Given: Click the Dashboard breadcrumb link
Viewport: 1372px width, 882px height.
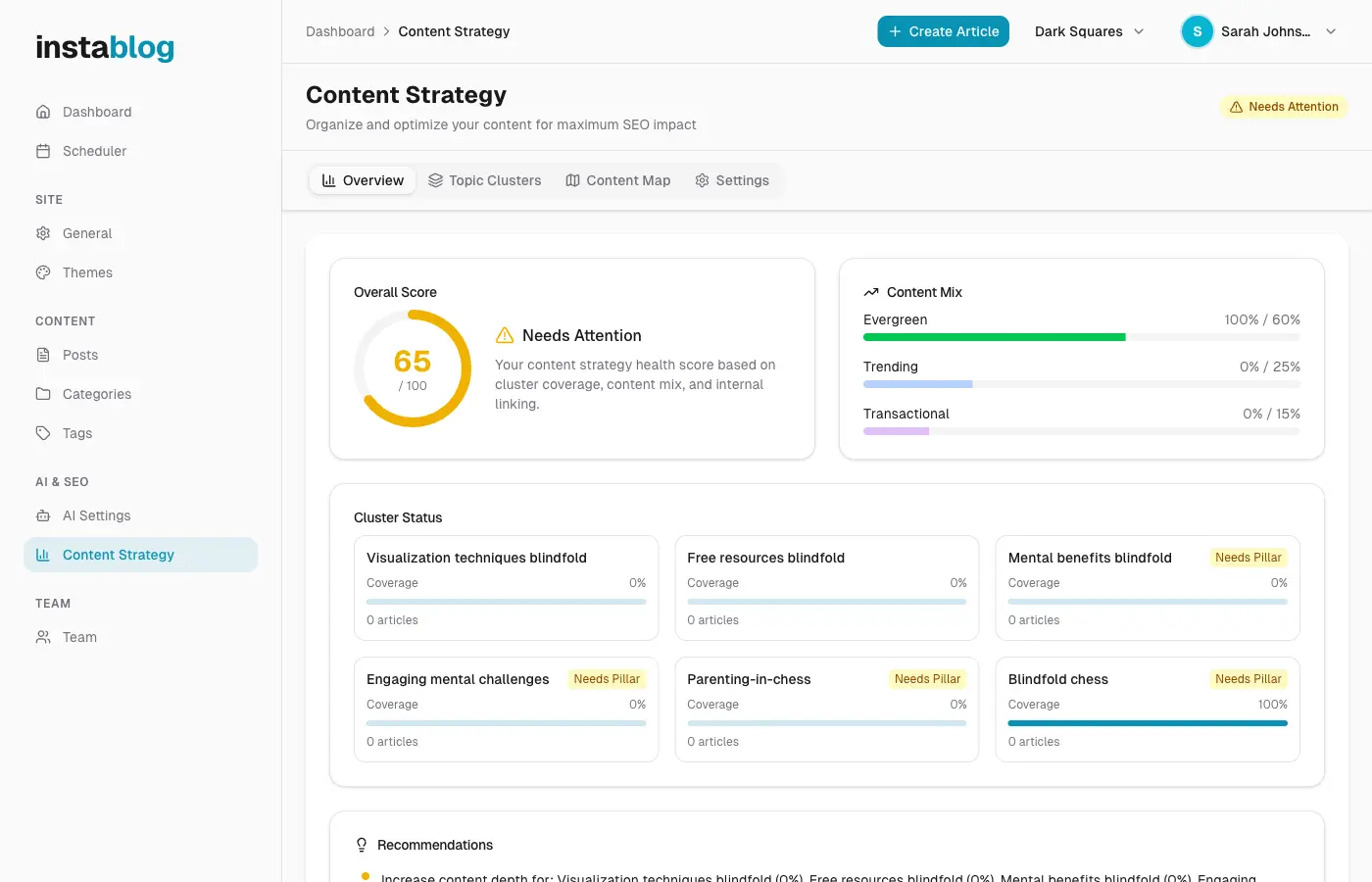Looking at the screenshot, I should point(340,31).
